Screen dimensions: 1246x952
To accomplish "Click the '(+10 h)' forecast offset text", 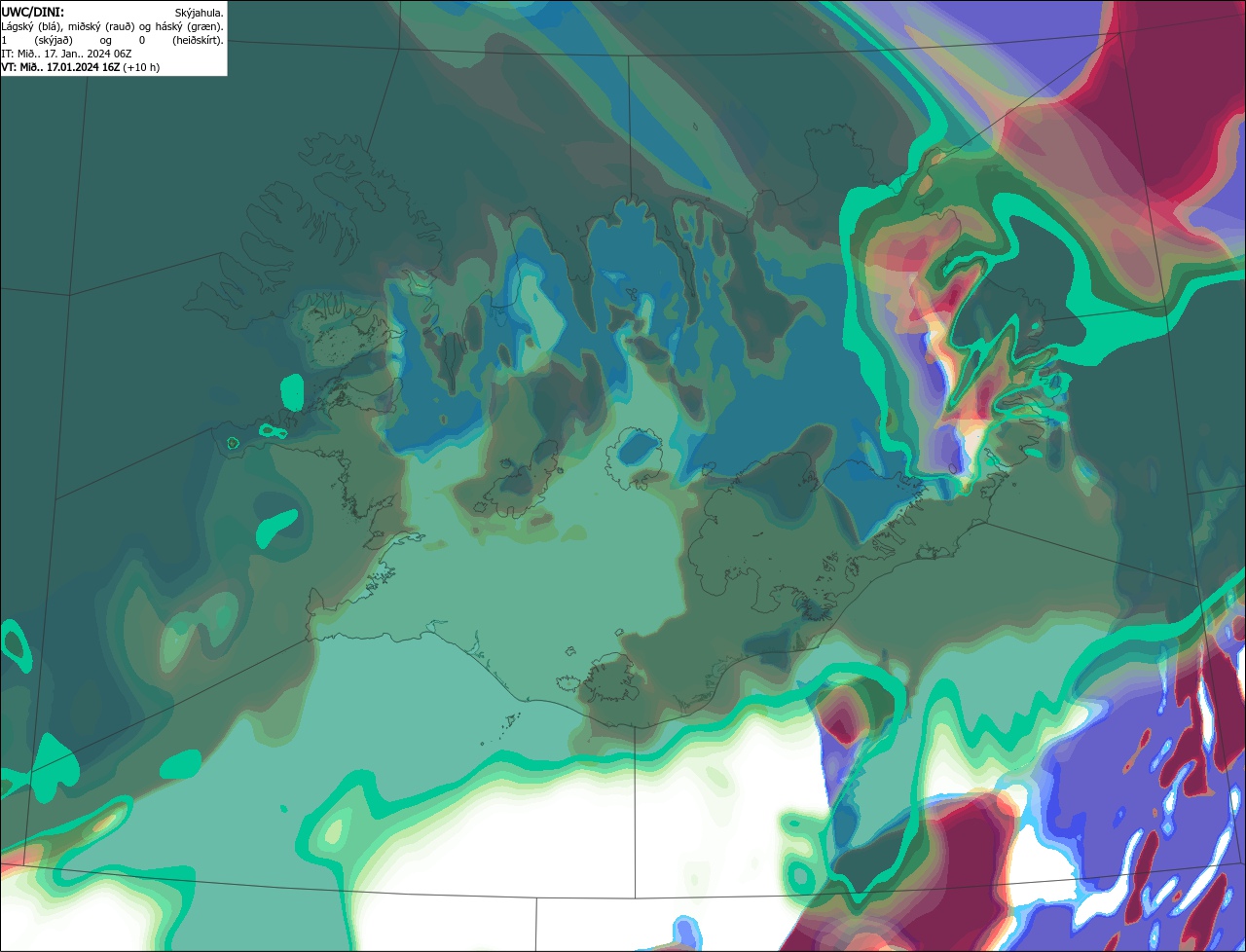I will [141, 67].
